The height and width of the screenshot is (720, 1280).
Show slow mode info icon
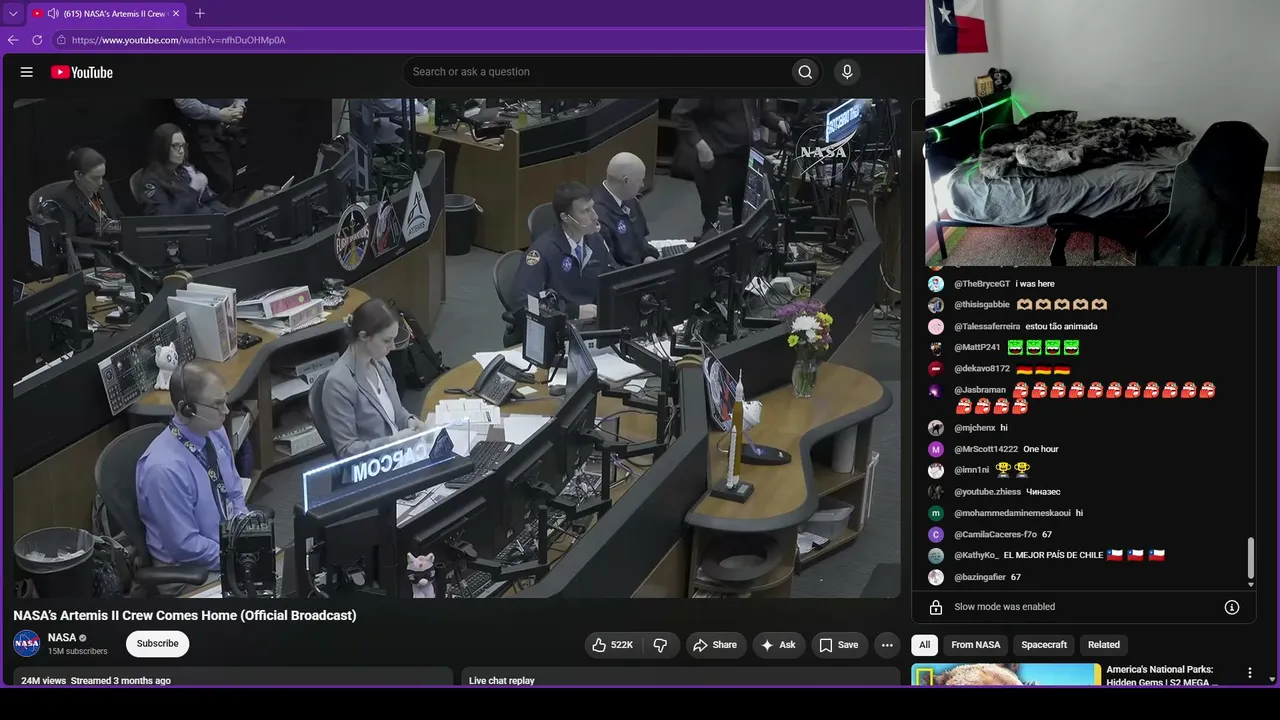[x=1232, y=607]
